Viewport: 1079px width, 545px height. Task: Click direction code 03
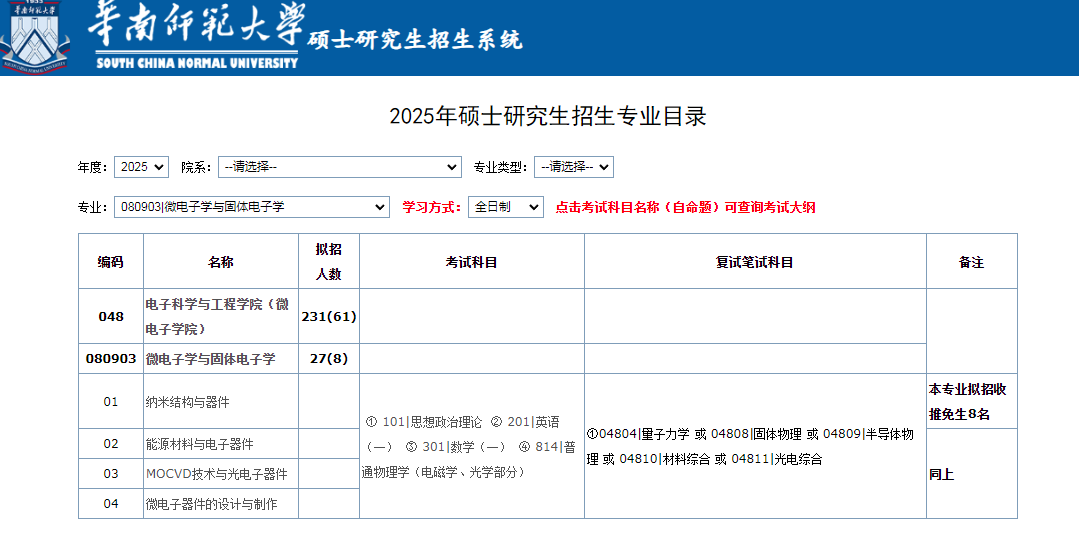pyautogui.click(x=111, y=473)
